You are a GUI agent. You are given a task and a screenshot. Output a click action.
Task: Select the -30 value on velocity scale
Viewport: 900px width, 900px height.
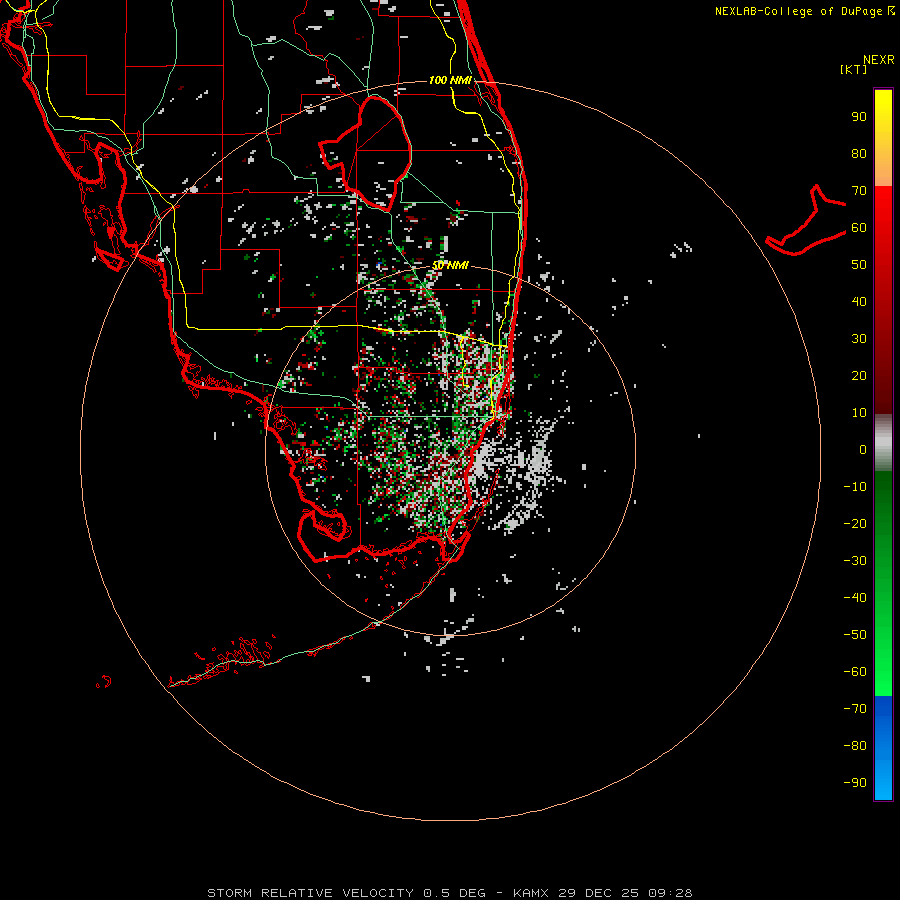(855, 561)
